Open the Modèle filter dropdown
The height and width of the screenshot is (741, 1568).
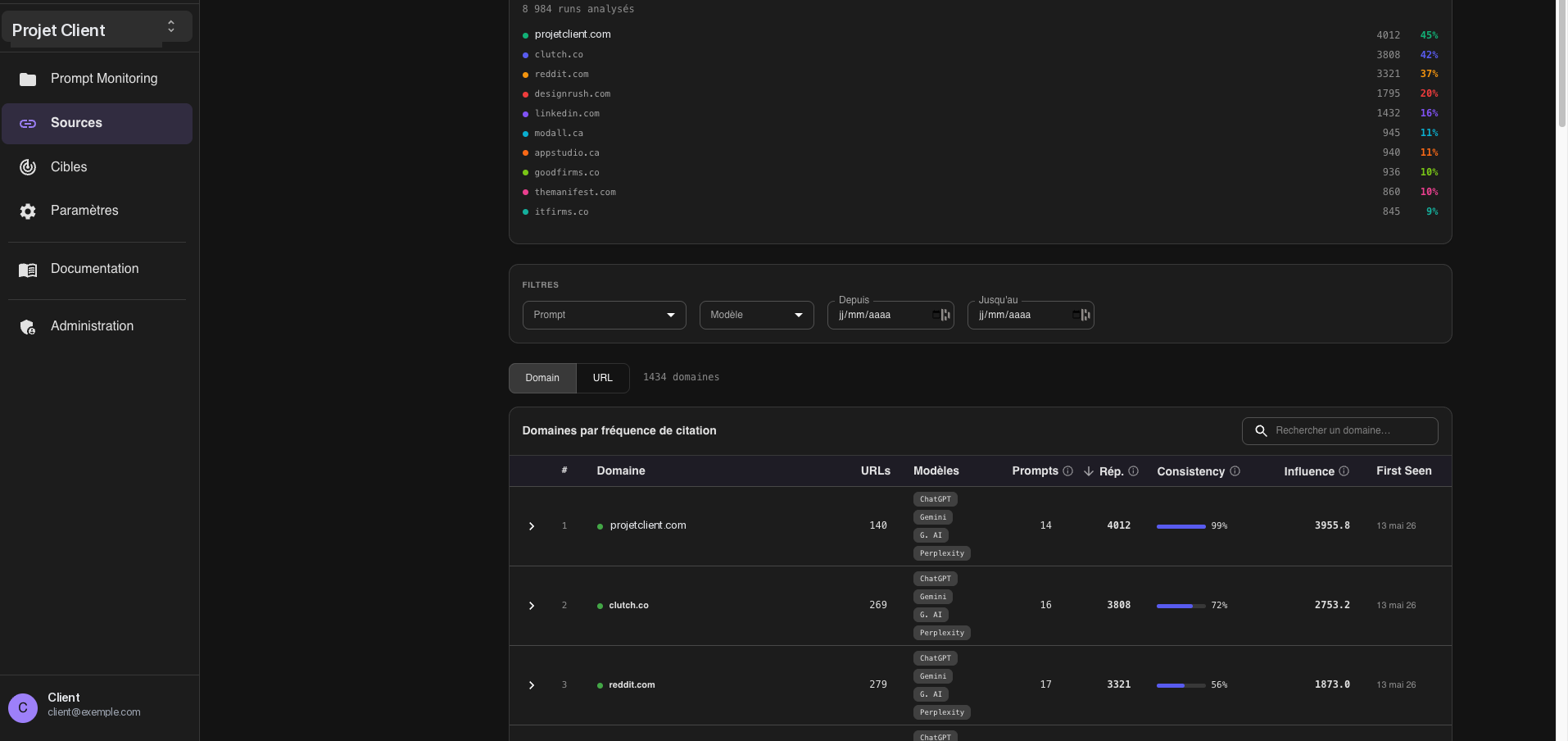point(756,315)
